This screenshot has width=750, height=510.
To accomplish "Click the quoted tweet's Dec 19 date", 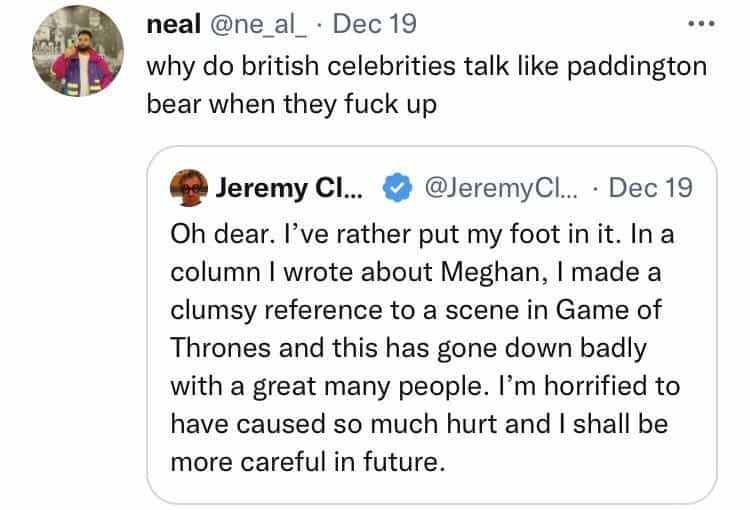I will pyautogui.click(x=650, y=188).
